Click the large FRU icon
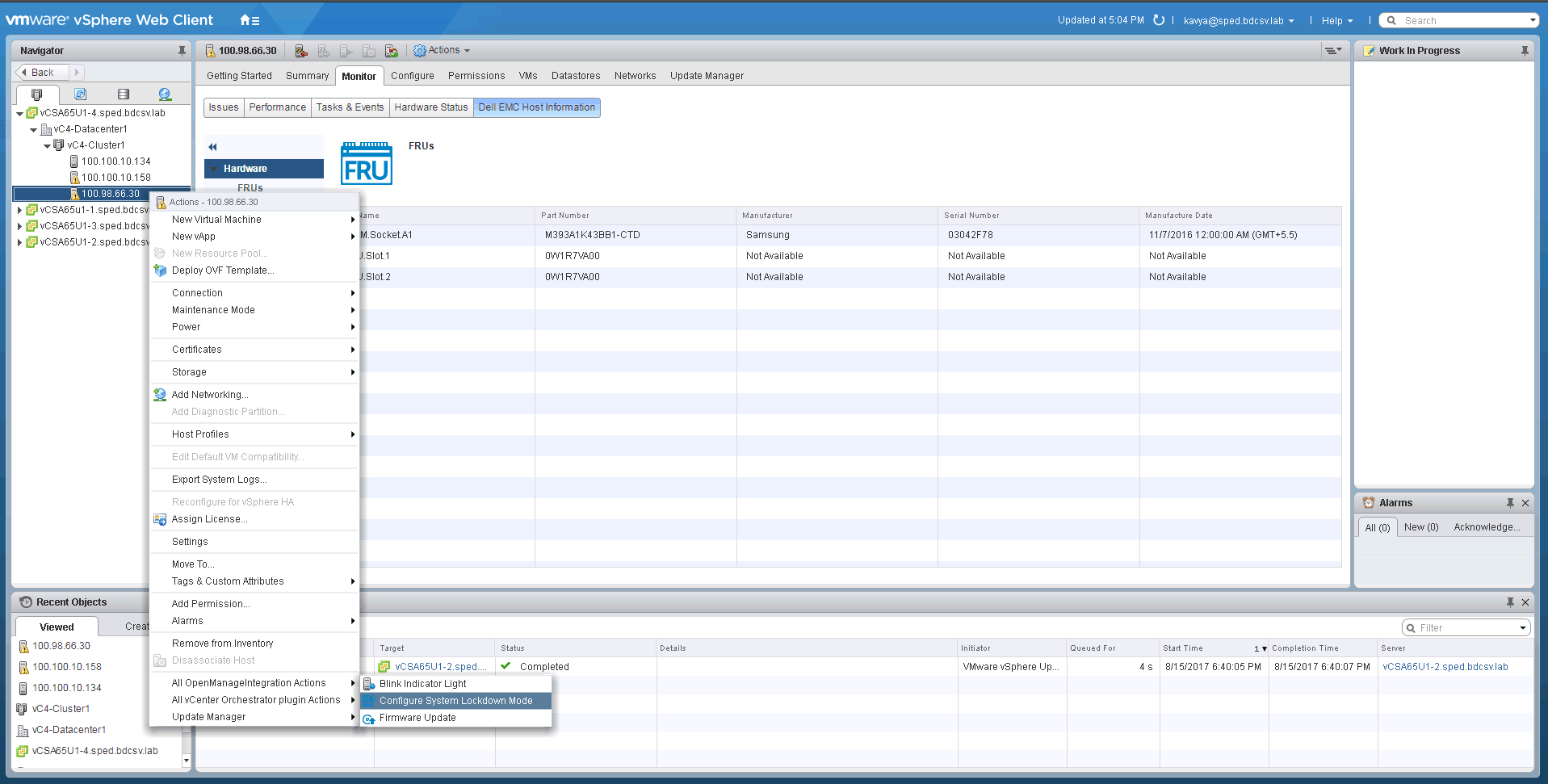The width and height of the screenshot is (1548, 784). (367, 163)
